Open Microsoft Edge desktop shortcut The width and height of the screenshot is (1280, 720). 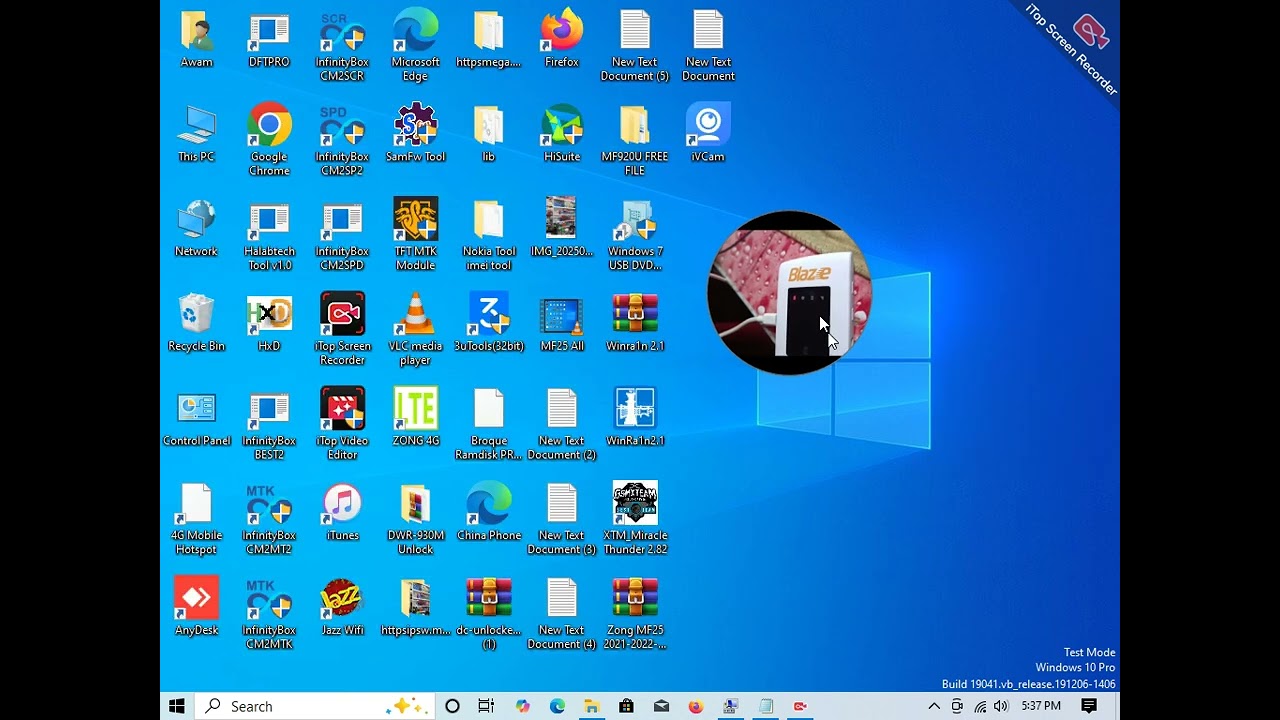pos(415,47)
